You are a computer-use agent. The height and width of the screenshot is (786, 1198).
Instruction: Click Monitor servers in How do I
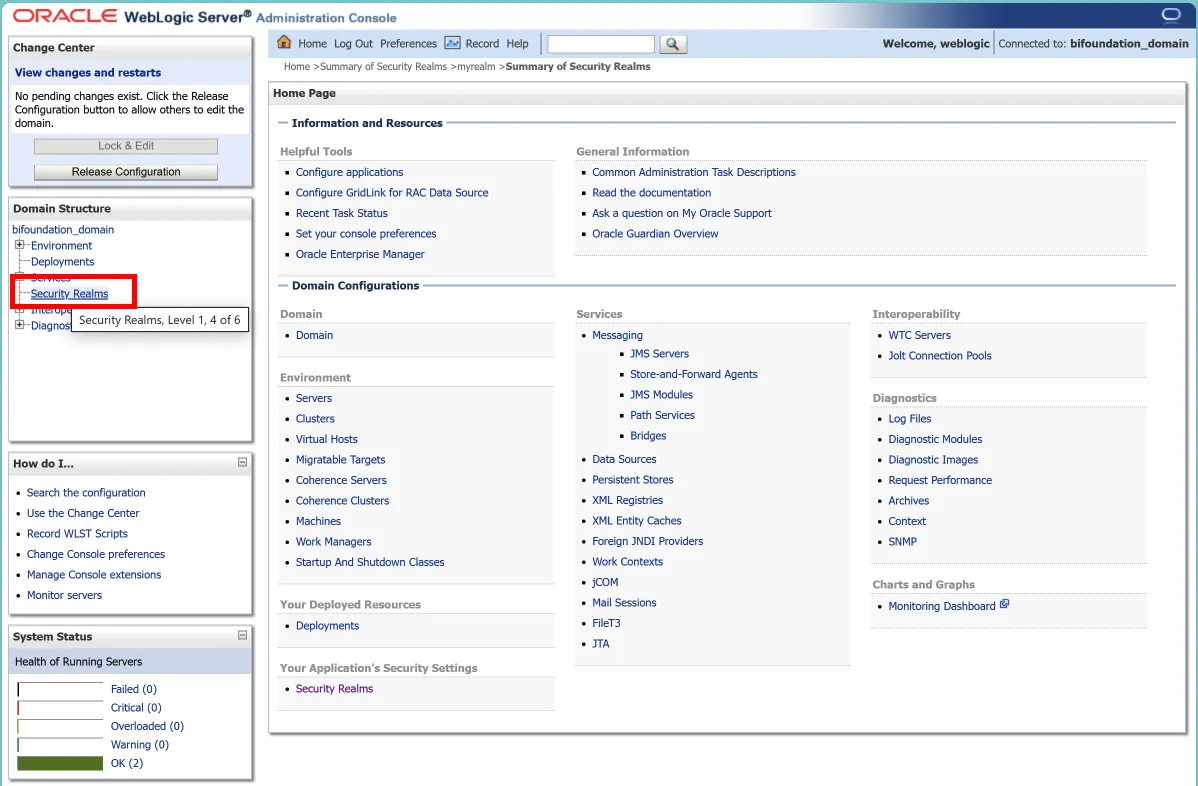(x=64, y=595)
